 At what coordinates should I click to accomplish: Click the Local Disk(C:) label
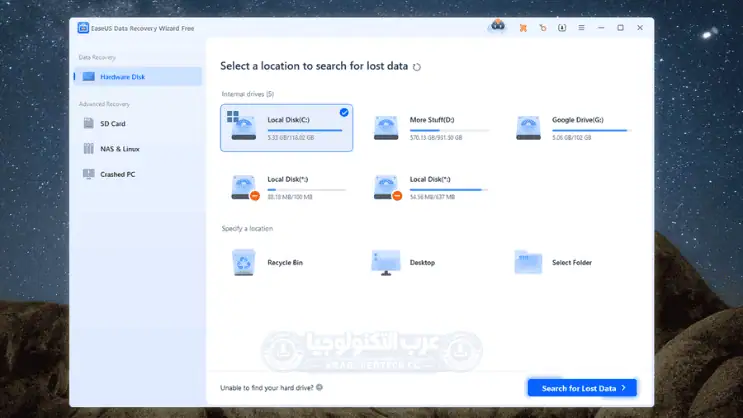point(288,120)
